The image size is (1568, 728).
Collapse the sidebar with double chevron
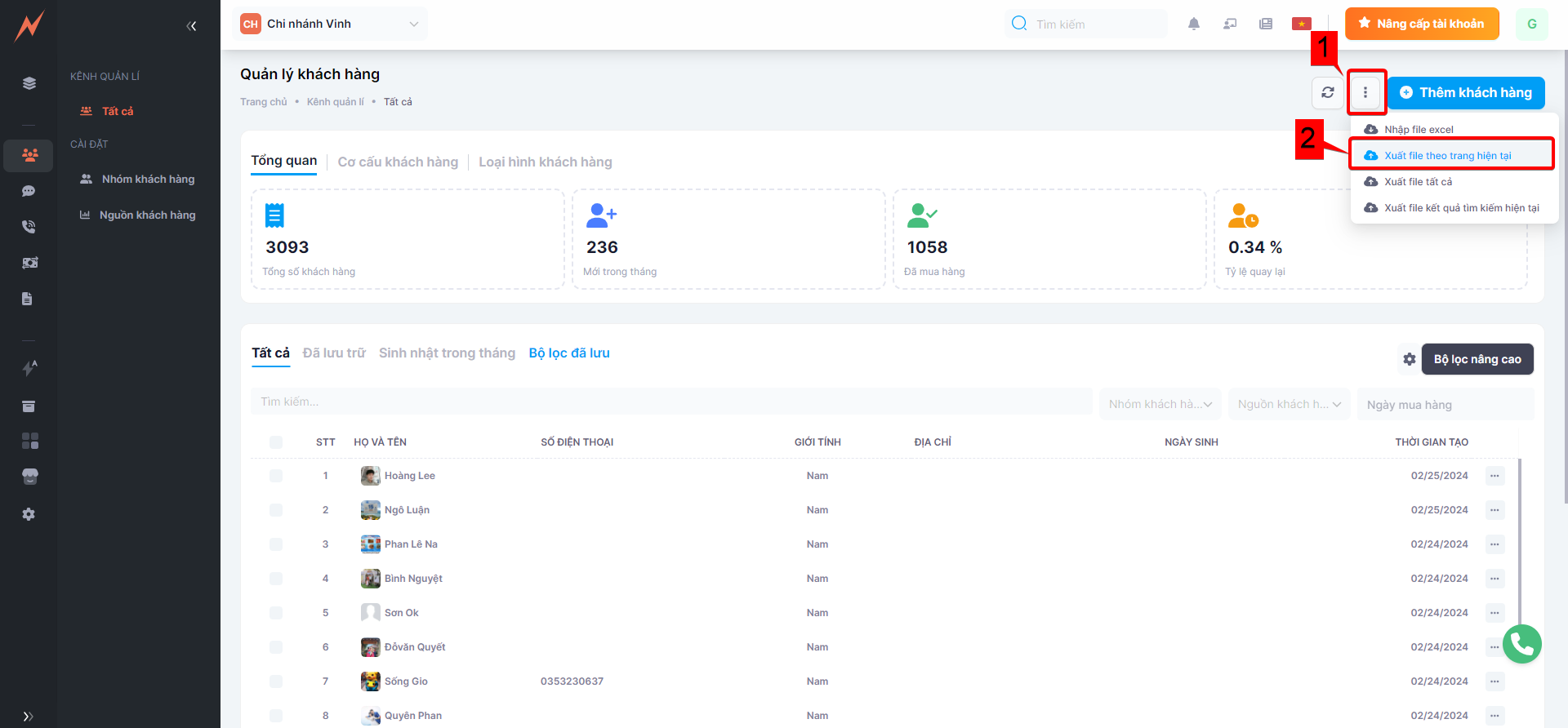point(191,26)
